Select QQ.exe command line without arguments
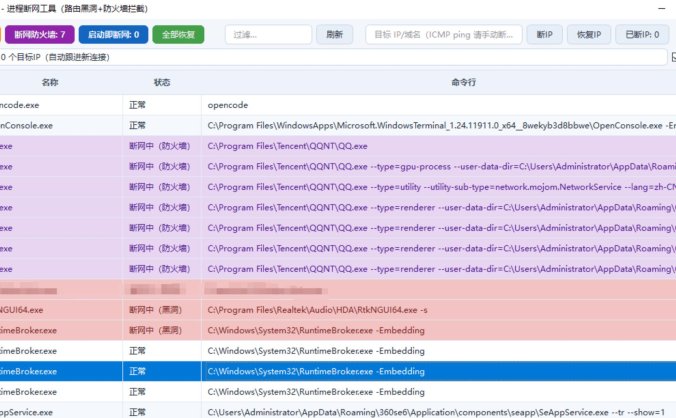The image size is (676, 418). [439, 146]
